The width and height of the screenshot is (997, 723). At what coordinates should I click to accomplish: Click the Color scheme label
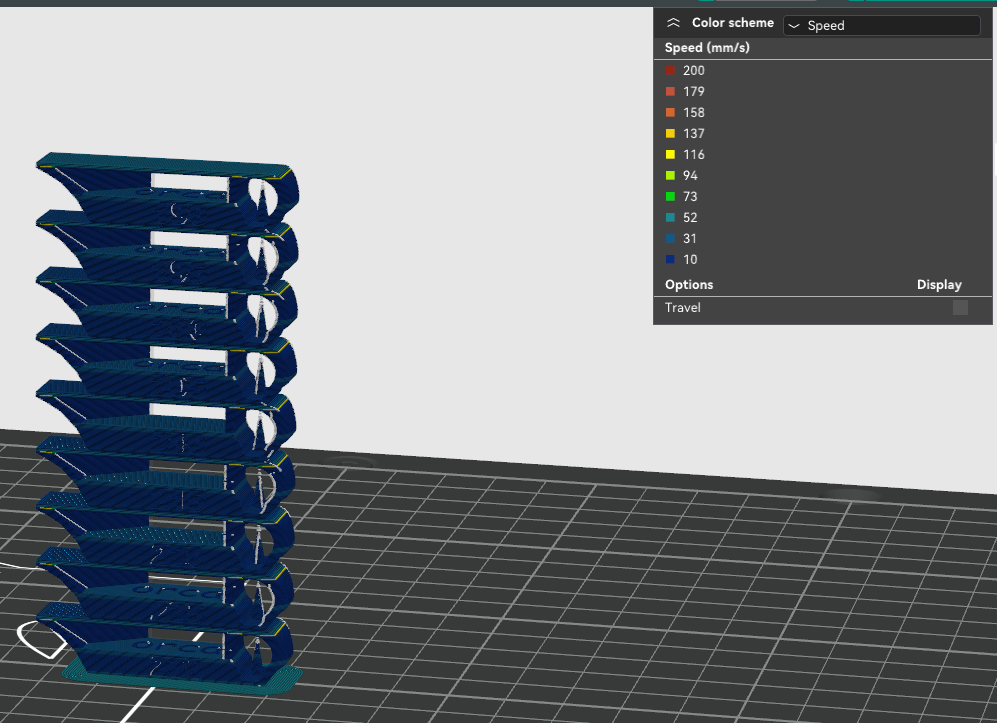point(732,23)
